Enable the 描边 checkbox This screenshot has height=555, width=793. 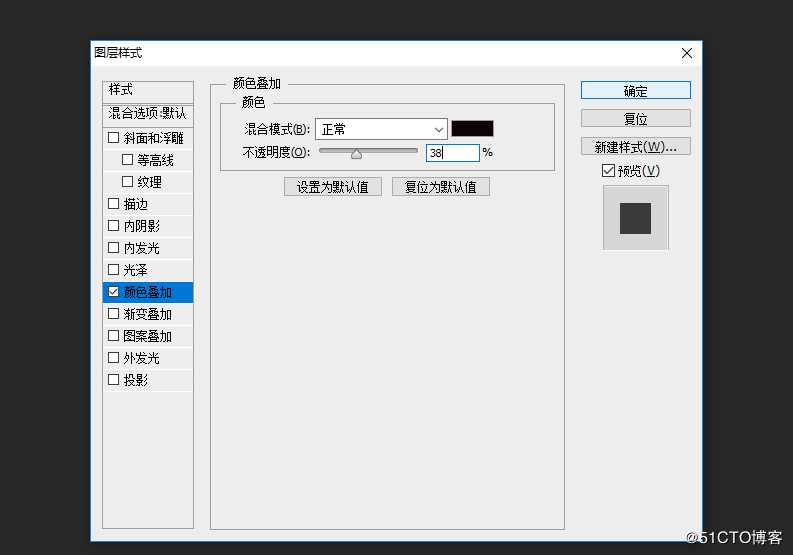(114, 203)
